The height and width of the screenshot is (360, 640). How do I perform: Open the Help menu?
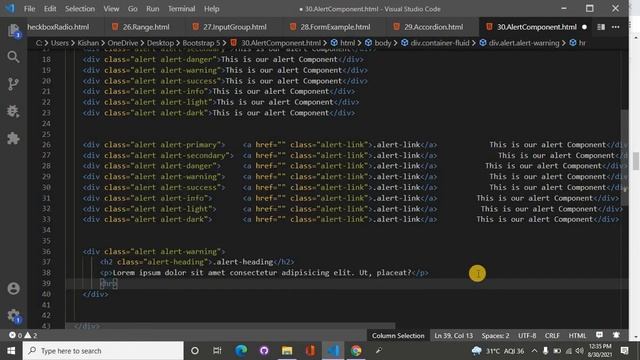click(212, 9)
